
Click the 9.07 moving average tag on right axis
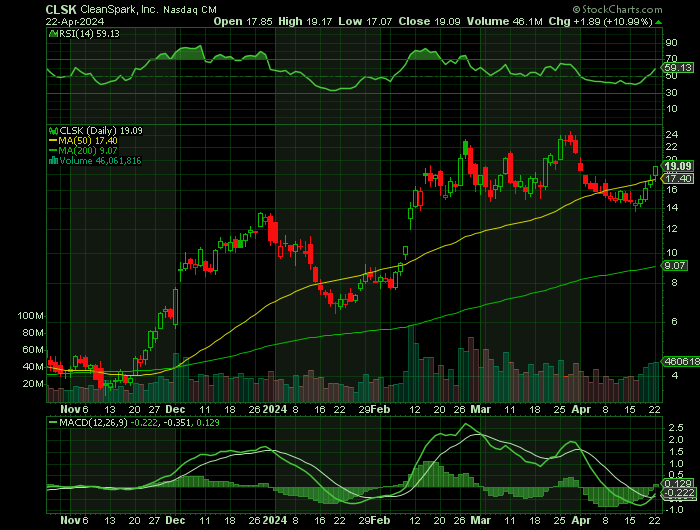click(675, 266)
